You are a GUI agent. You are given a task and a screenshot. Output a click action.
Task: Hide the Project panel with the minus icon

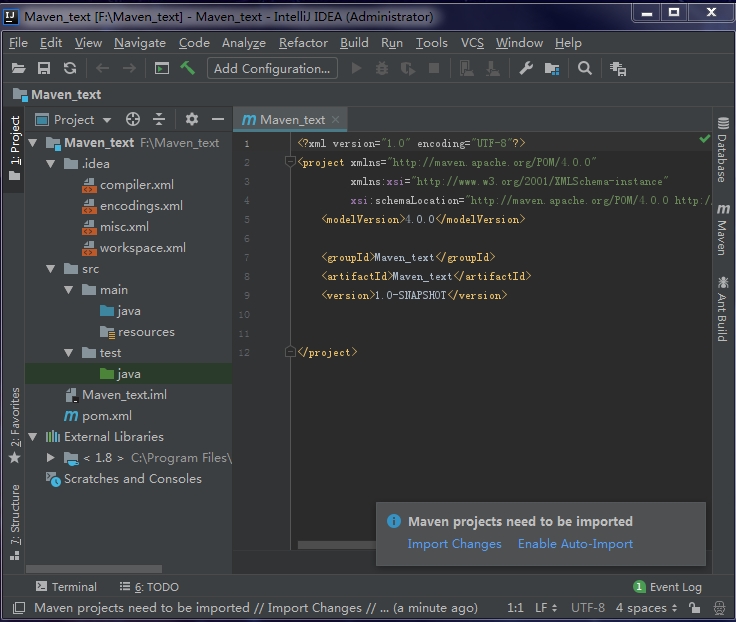[x=218, y=119]
